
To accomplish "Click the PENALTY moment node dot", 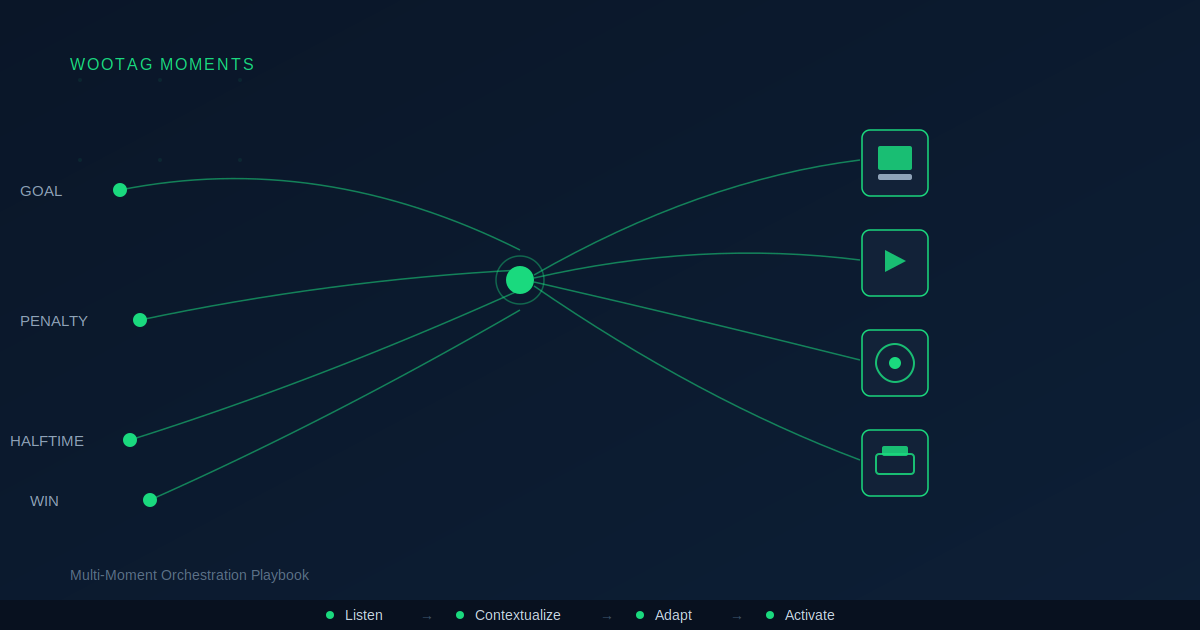I will 140,320.
